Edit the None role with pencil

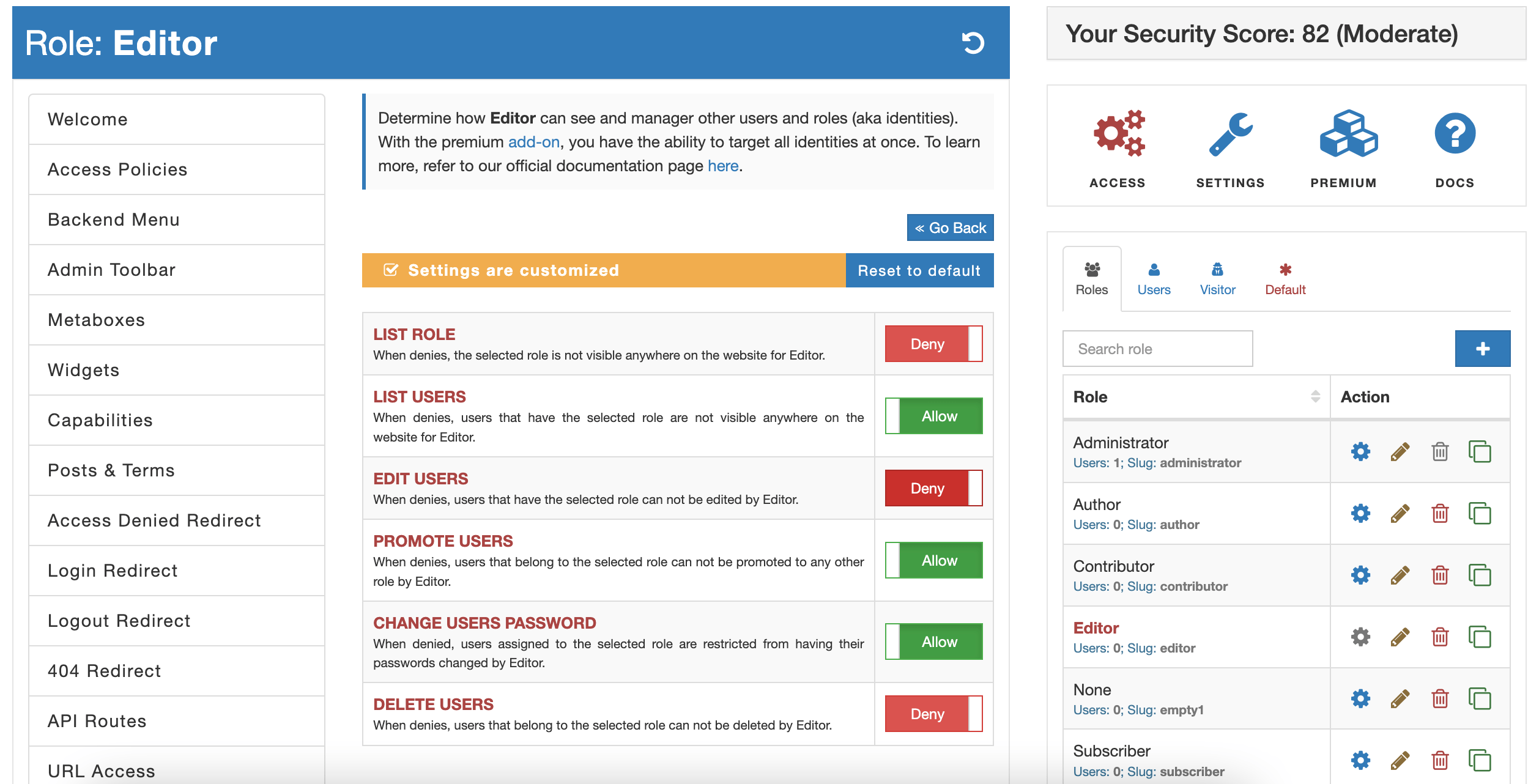pyautogui.click(x=1400, y=698)
